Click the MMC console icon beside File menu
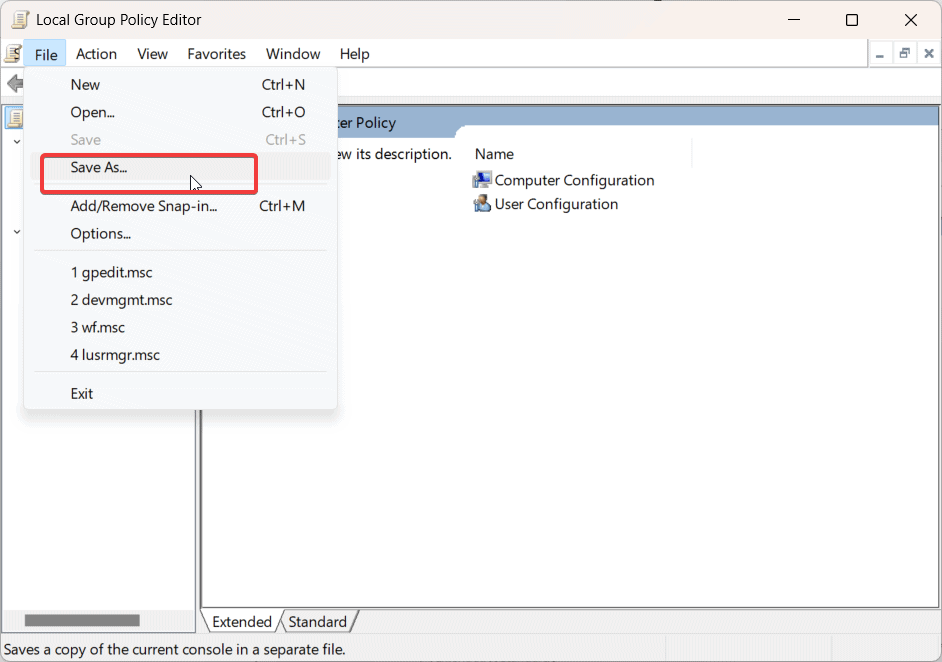 pos(12,54)
